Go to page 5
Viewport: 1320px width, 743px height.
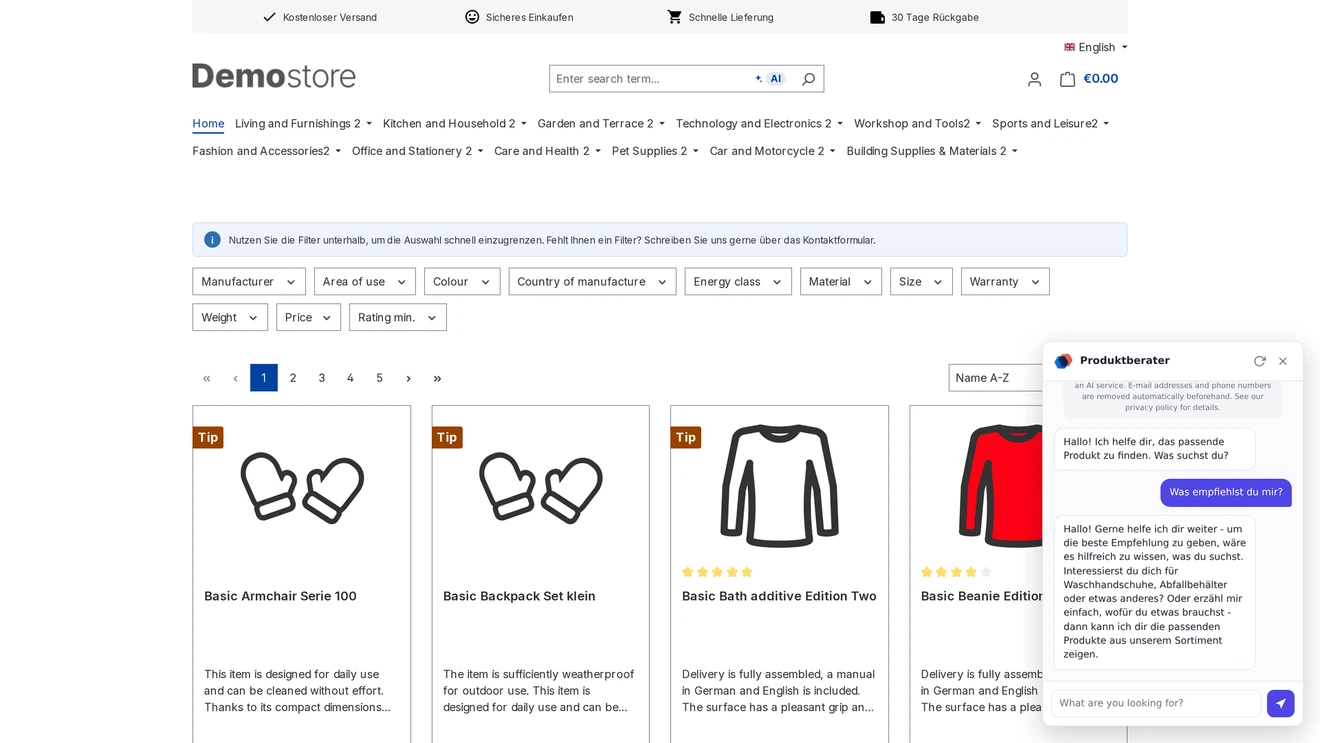coord(379,378)
